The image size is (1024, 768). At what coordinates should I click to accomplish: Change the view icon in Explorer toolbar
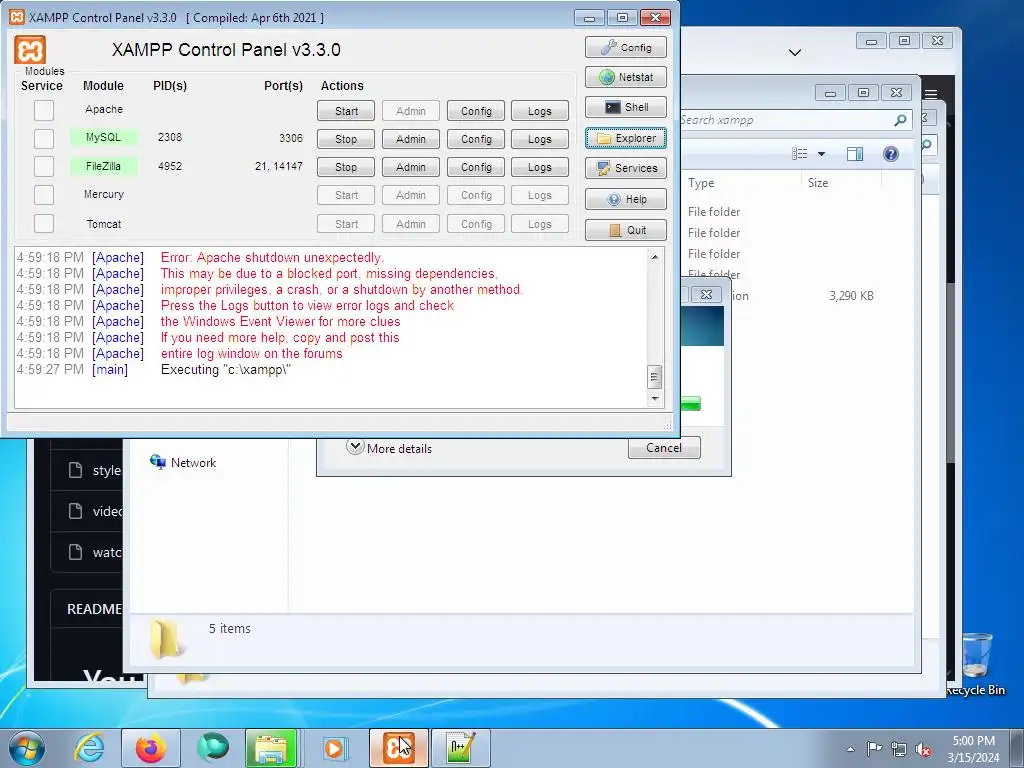(799, 153)
